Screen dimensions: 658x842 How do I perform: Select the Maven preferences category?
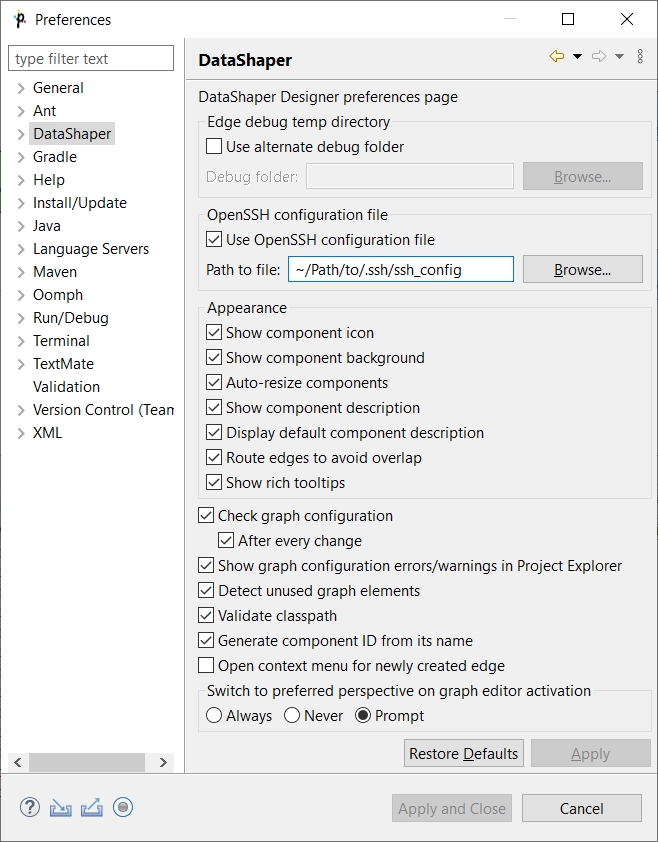(55, 272)
